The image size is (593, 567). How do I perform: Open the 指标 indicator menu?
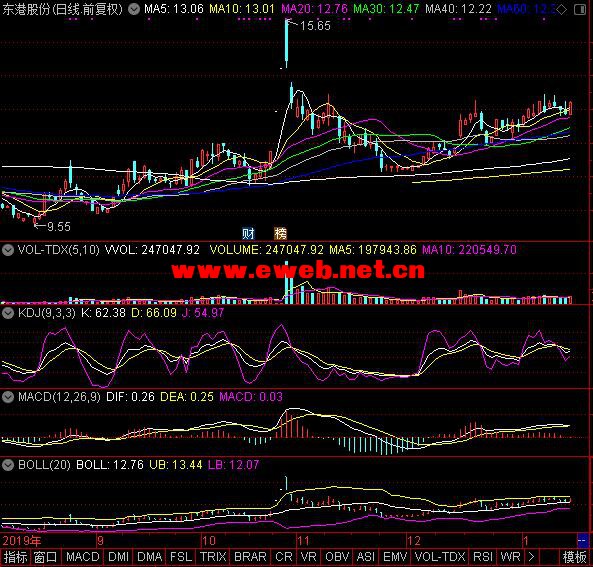click(16, 557)
